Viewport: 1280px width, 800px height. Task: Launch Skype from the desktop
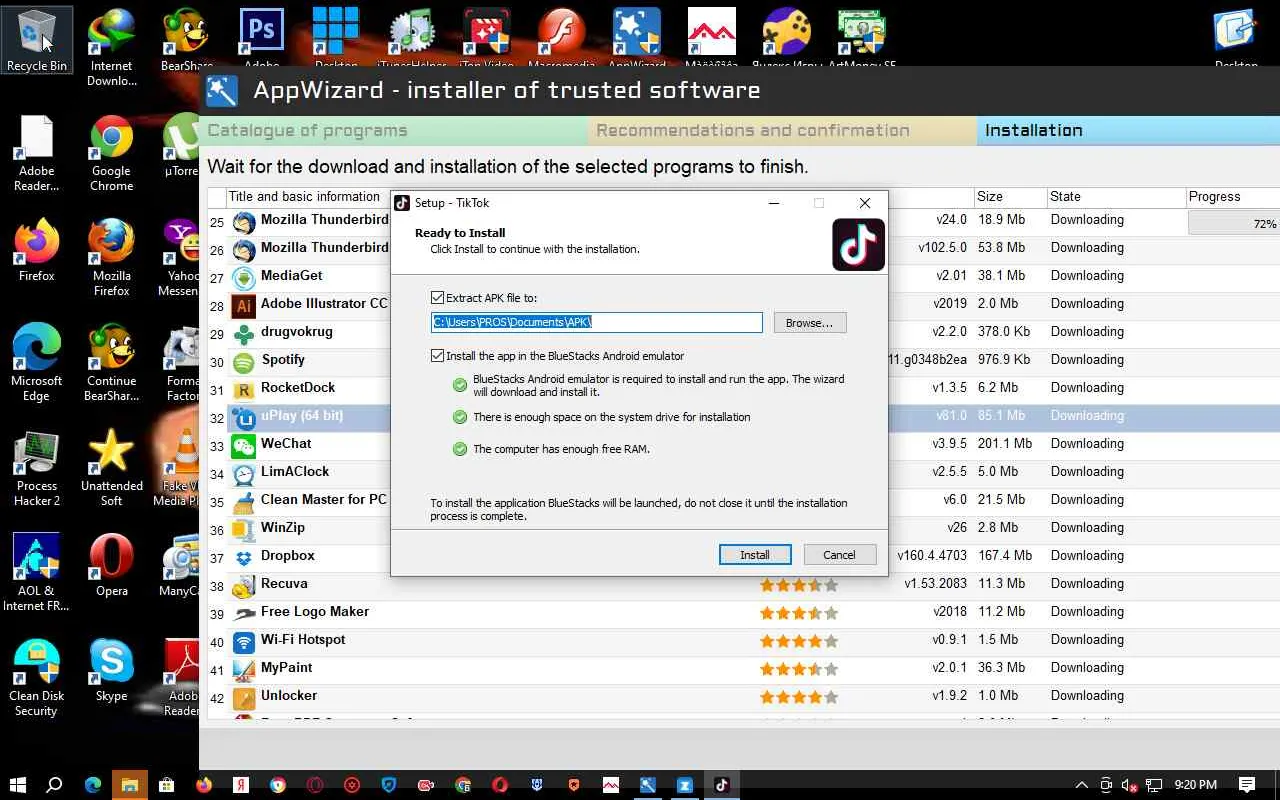111,670
